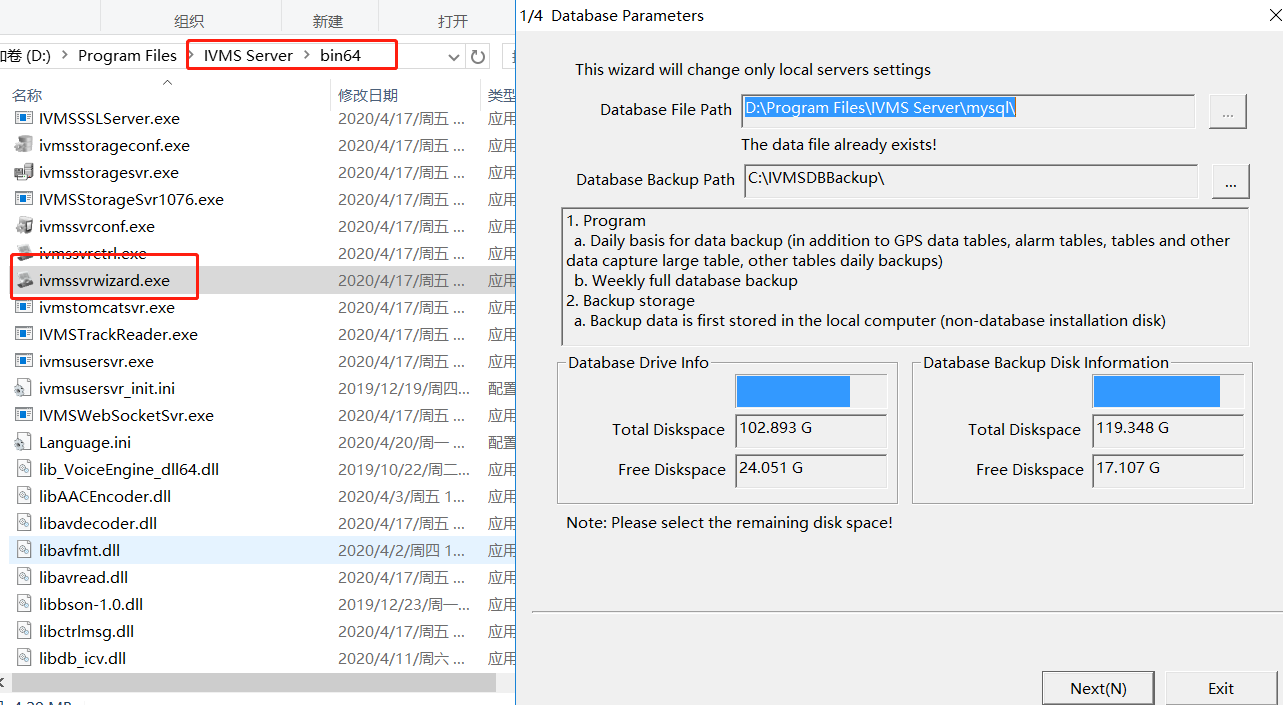Viewport: 1283px width, 705px height.
Task: Open the 组织 ribbon group
Action: point(189,21)
